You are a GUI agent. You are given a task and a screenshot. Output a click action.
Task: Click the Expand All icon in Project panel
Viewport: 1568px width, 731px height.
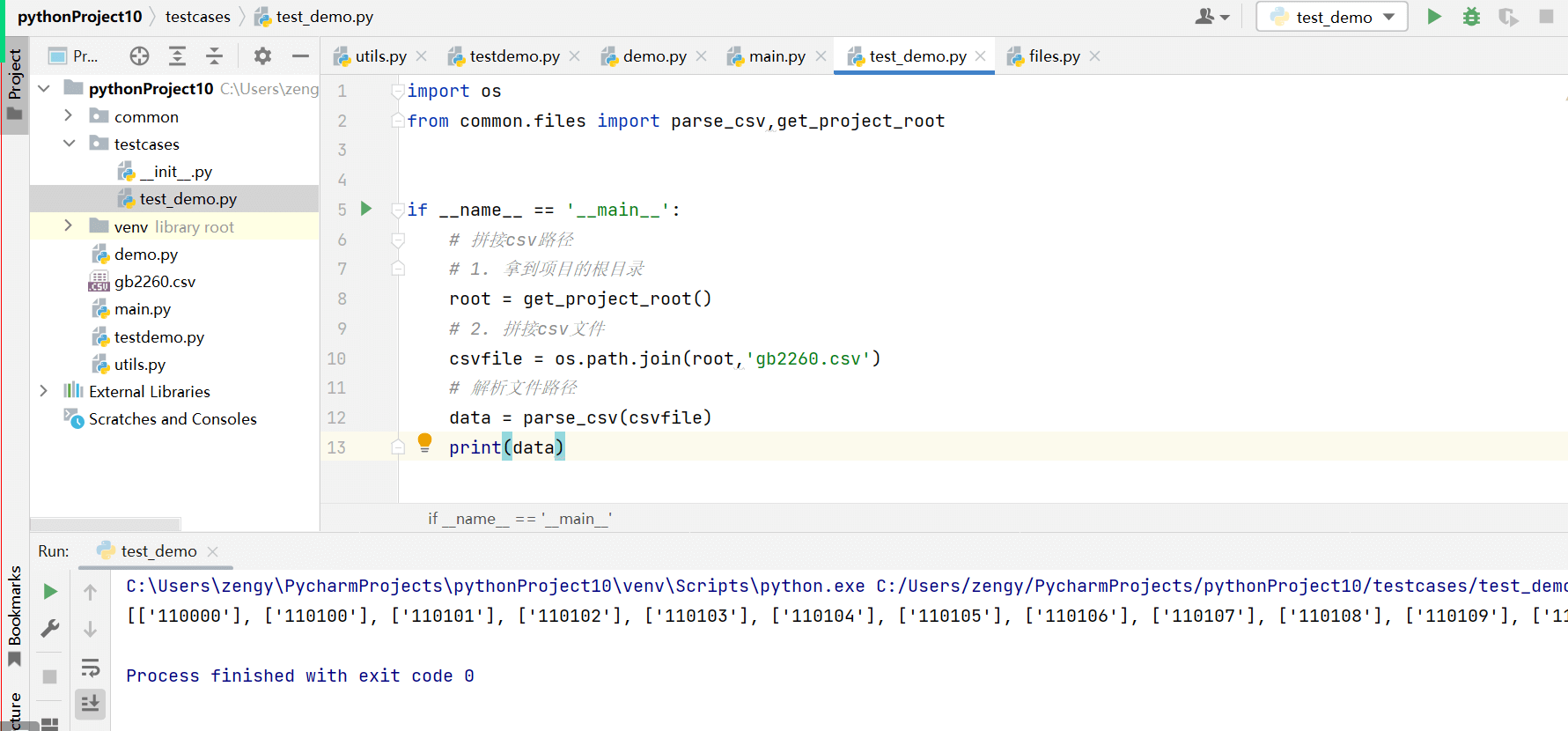(177, 56)
